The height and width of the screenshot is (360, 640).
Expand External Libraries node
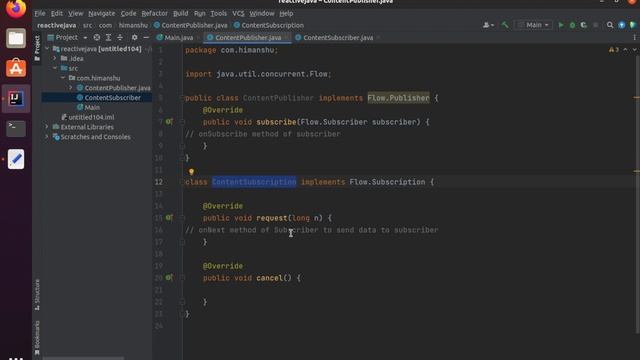point(47,127)
